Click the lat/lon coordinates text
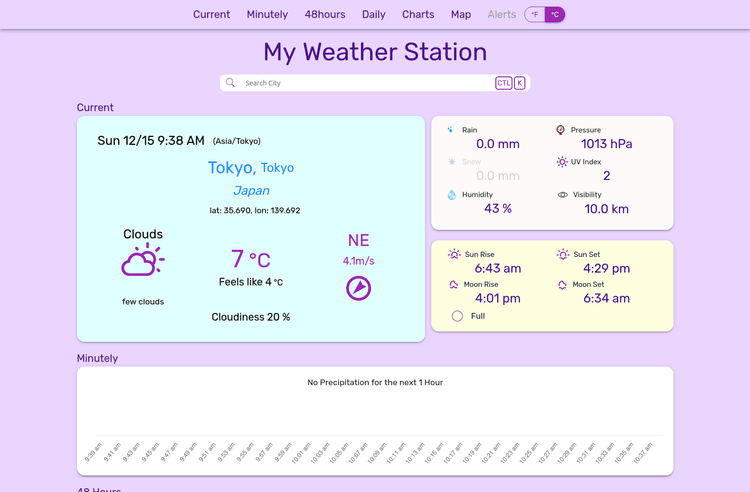Viewport: 750px width, 492px height. (x=255, y=210)
